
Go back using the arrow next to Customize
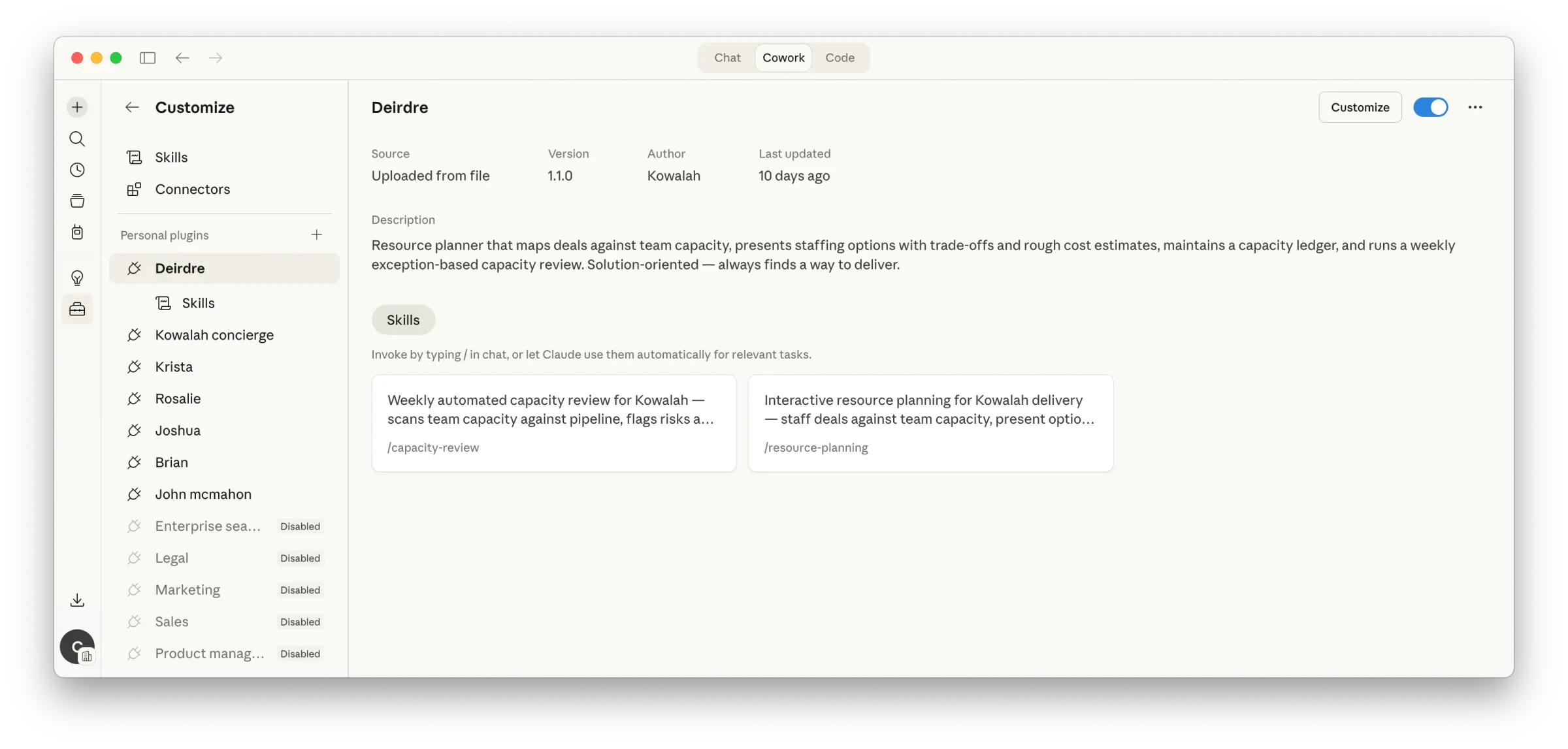coord(132,107)
